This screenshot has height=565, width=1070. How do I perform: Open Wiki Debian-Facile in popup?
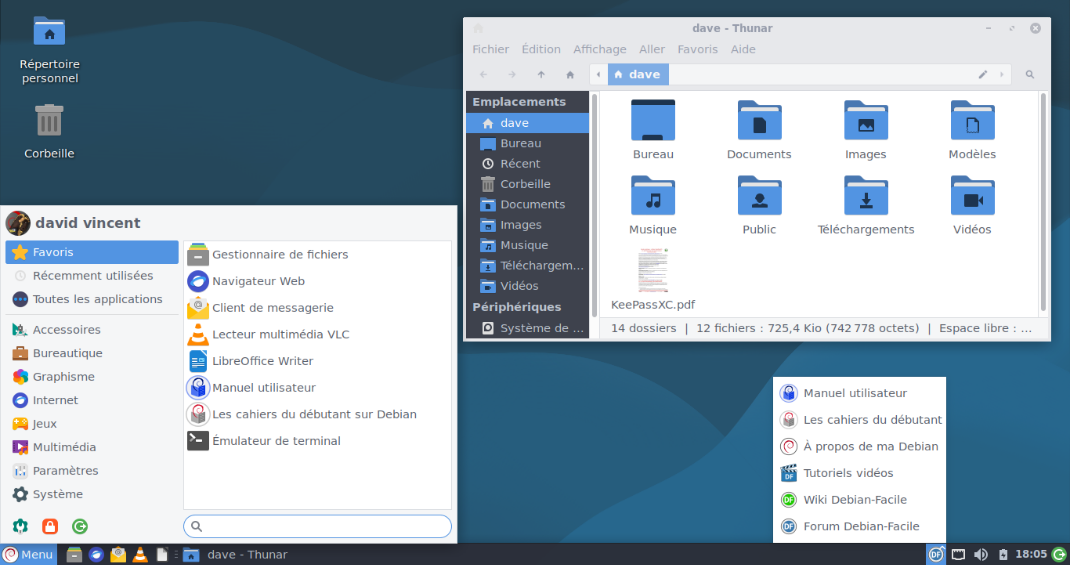(859, 499)
